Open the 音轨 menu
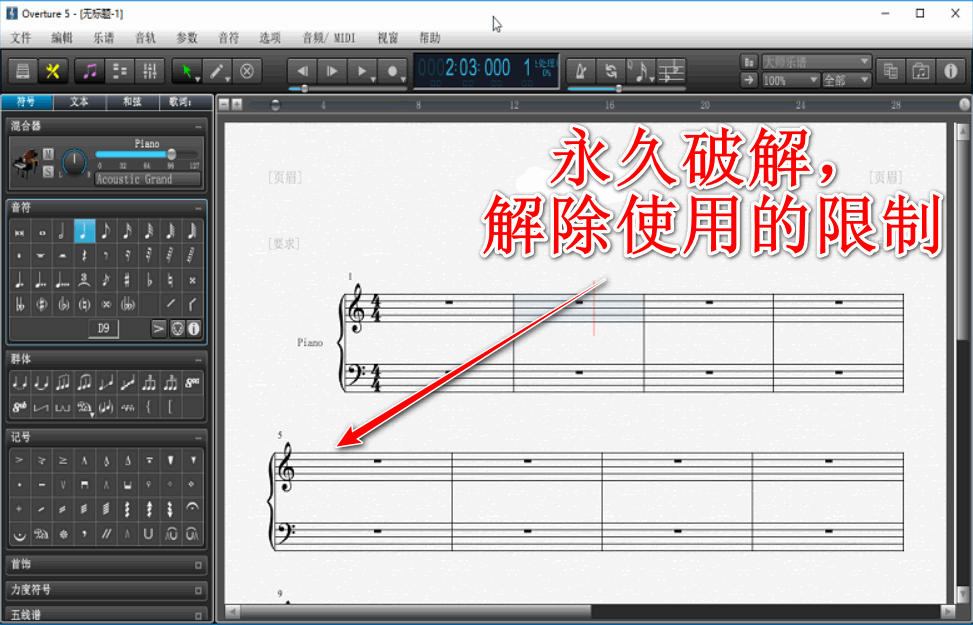Viewport: 973px width, 625px height. tap(145, 38)
